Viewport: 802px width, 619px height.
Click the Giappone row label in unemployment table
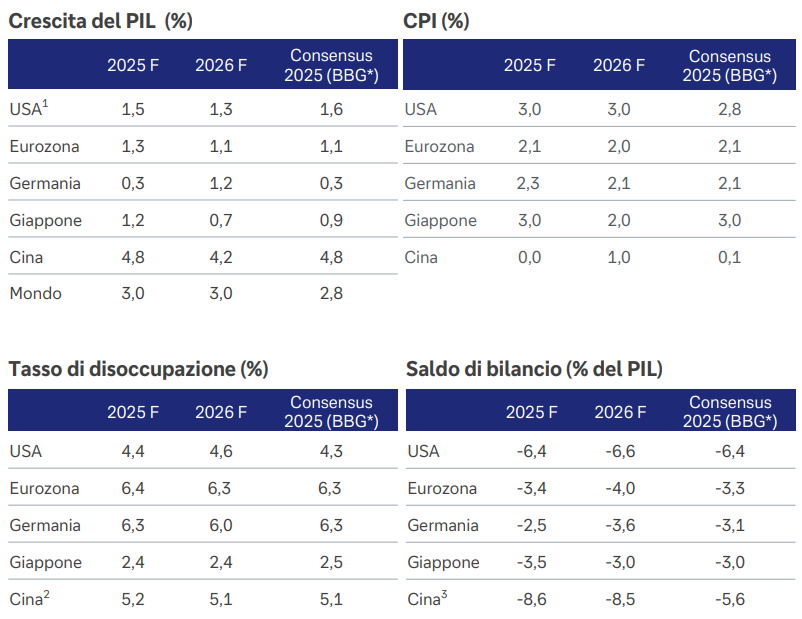[45, 562]
